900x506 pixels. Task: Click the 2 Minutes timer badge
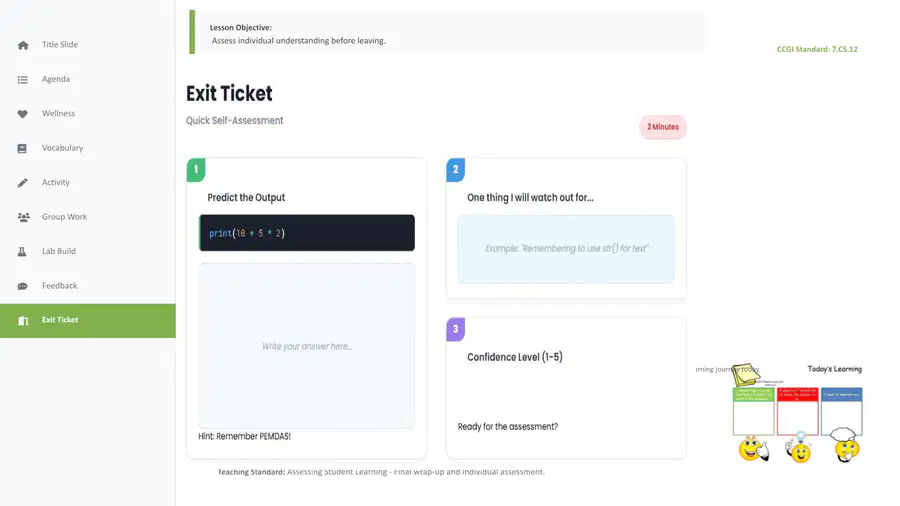pos(663,127)
